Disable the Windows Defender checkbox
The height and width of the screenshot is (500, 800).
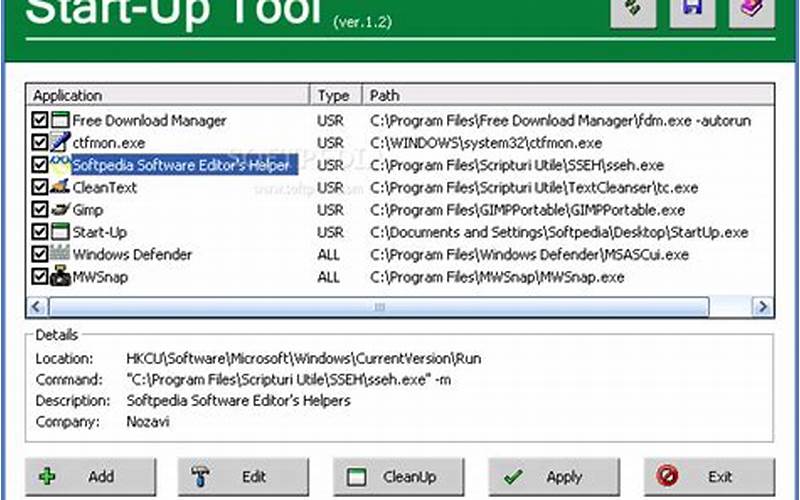(39, 254)
